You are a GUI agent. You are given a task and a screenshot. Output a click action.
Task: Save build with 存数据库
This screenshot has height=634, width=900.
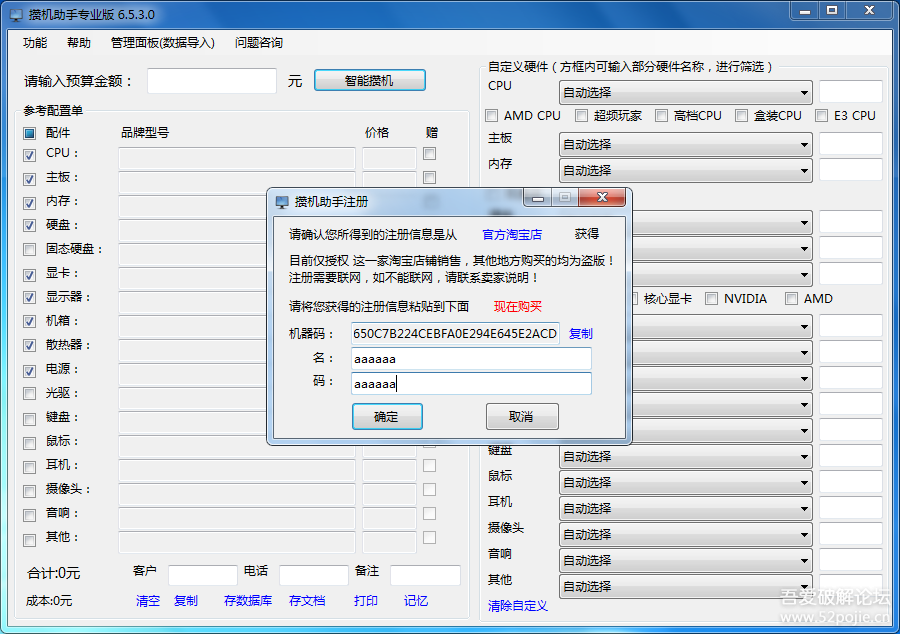248,601
